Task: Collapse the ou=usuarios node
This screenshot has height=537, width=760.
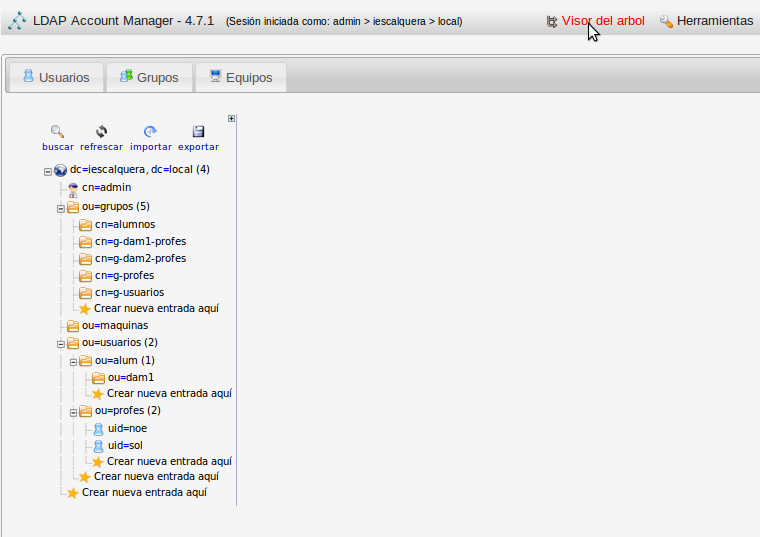Action: (x=61, y=345)
